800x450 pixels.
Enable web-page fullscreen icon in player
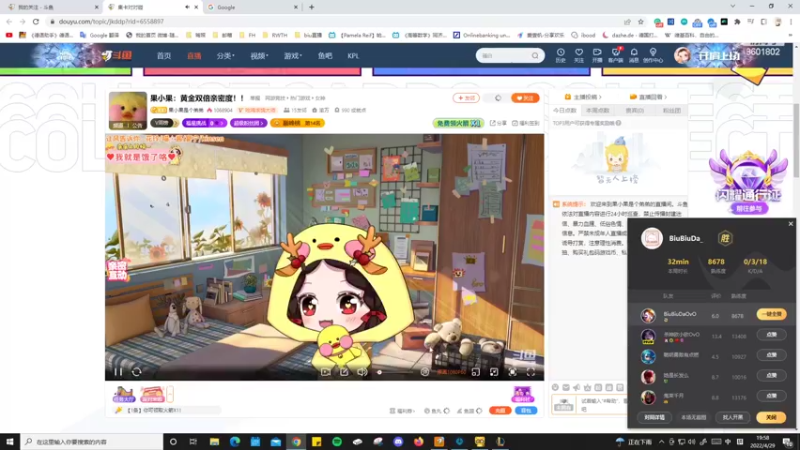512,372
